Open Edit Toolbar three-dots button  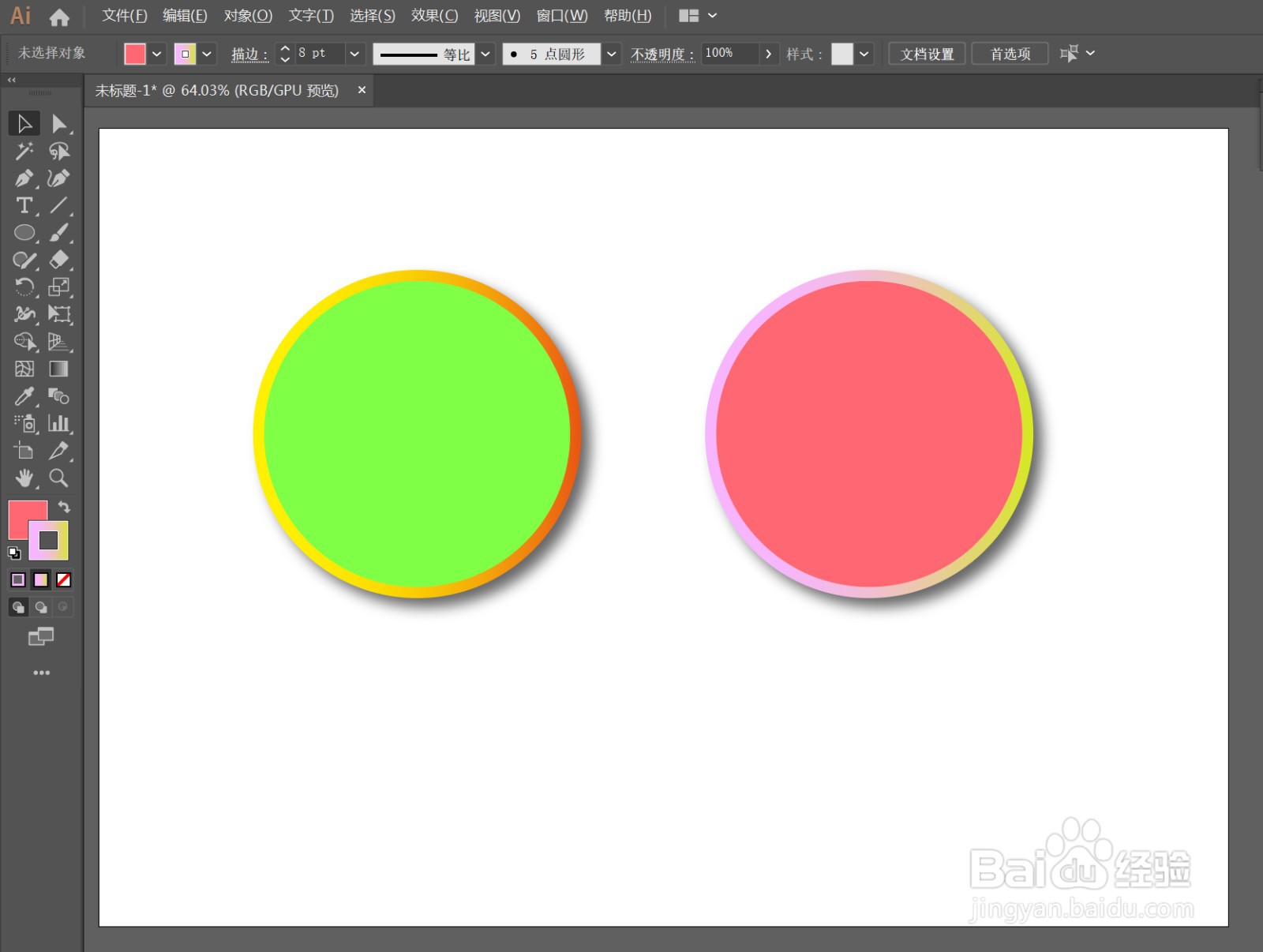pyautogui.click(x=41, y=673)
